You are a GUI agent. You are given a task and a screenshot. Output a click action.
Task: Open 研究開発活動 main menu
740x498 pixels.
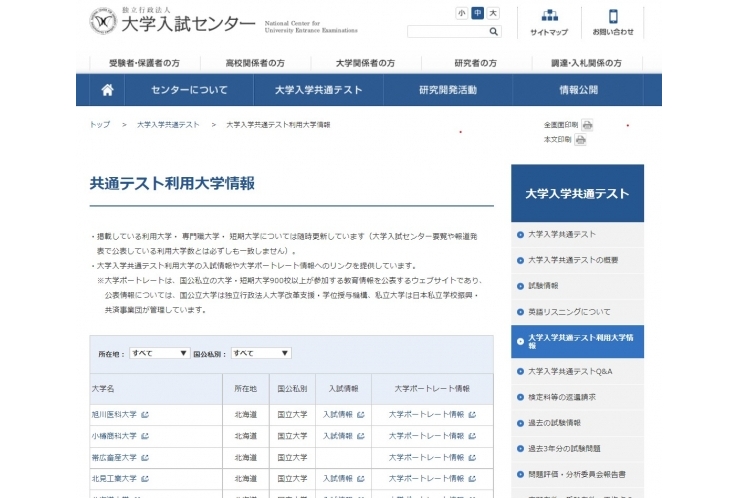click(448, 90)
